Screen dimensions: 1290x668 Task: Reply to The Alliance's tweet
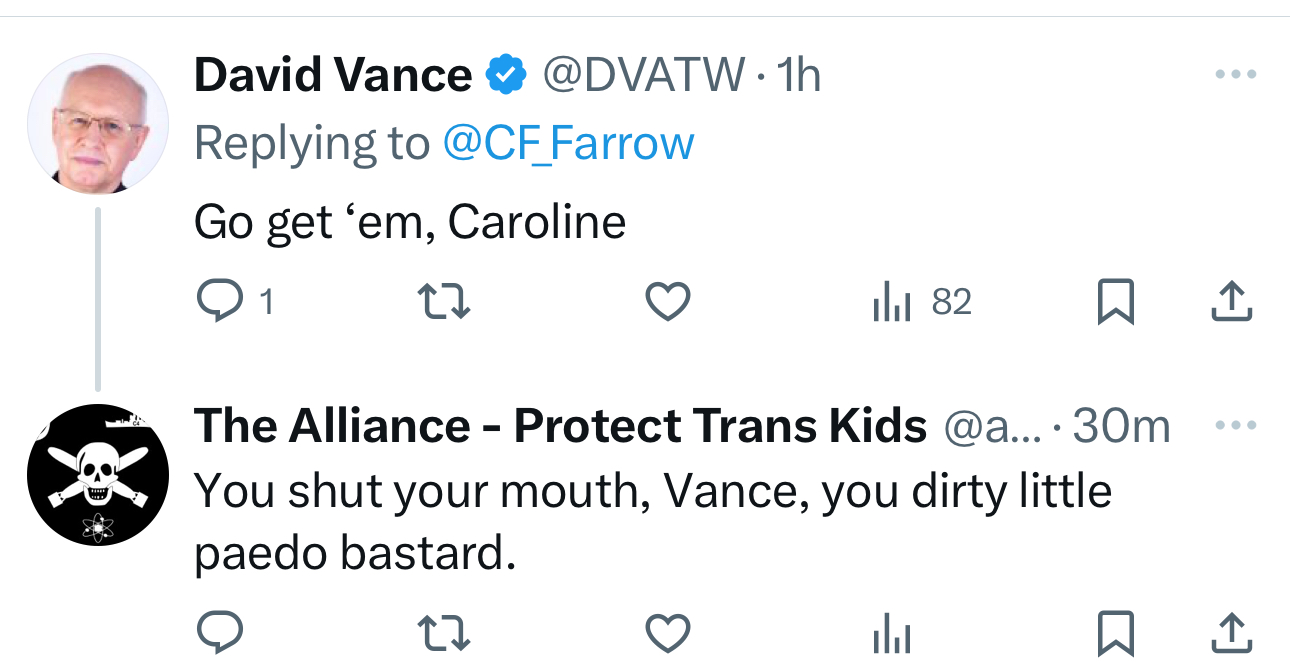pyautogui.click(x=220, y=632)
